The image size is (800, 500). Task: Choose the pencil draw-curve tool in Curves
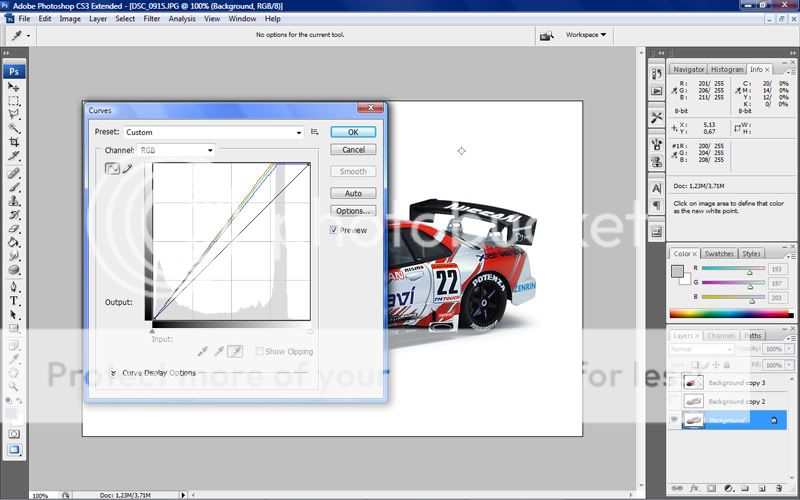pos(127,168)
